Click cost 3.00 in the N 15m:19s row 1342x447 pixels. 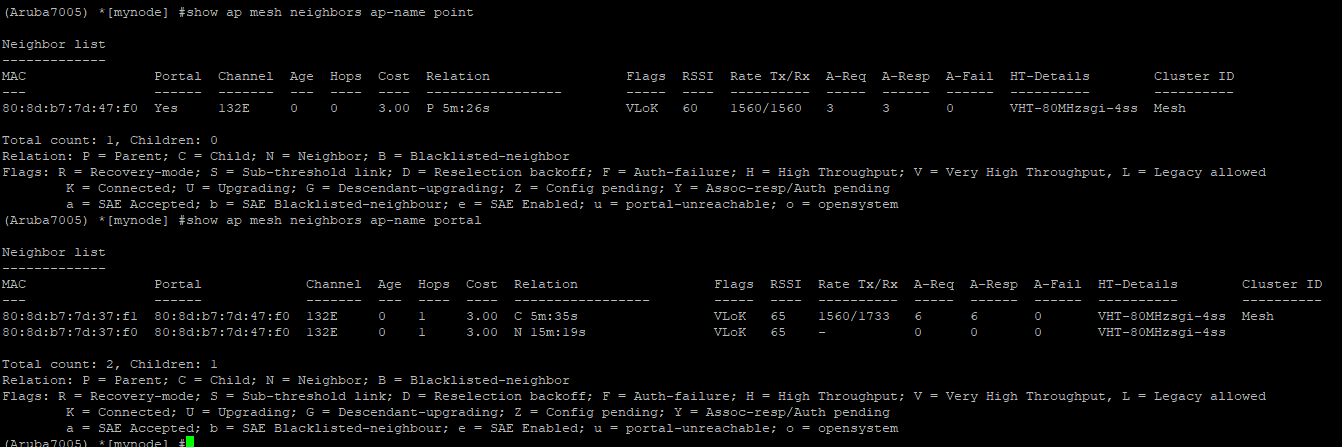(x=482, y=332)
